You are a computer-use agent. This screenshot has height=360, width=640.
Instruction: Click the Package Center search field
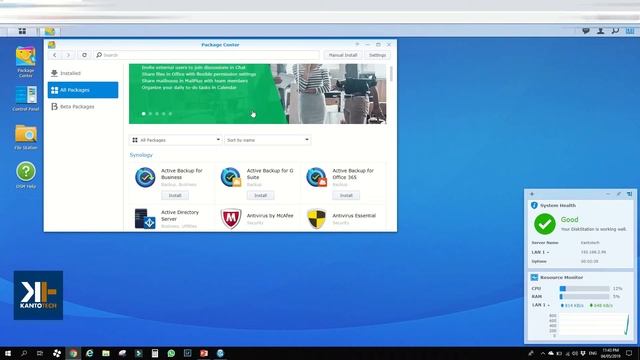(x=207, y=55)
